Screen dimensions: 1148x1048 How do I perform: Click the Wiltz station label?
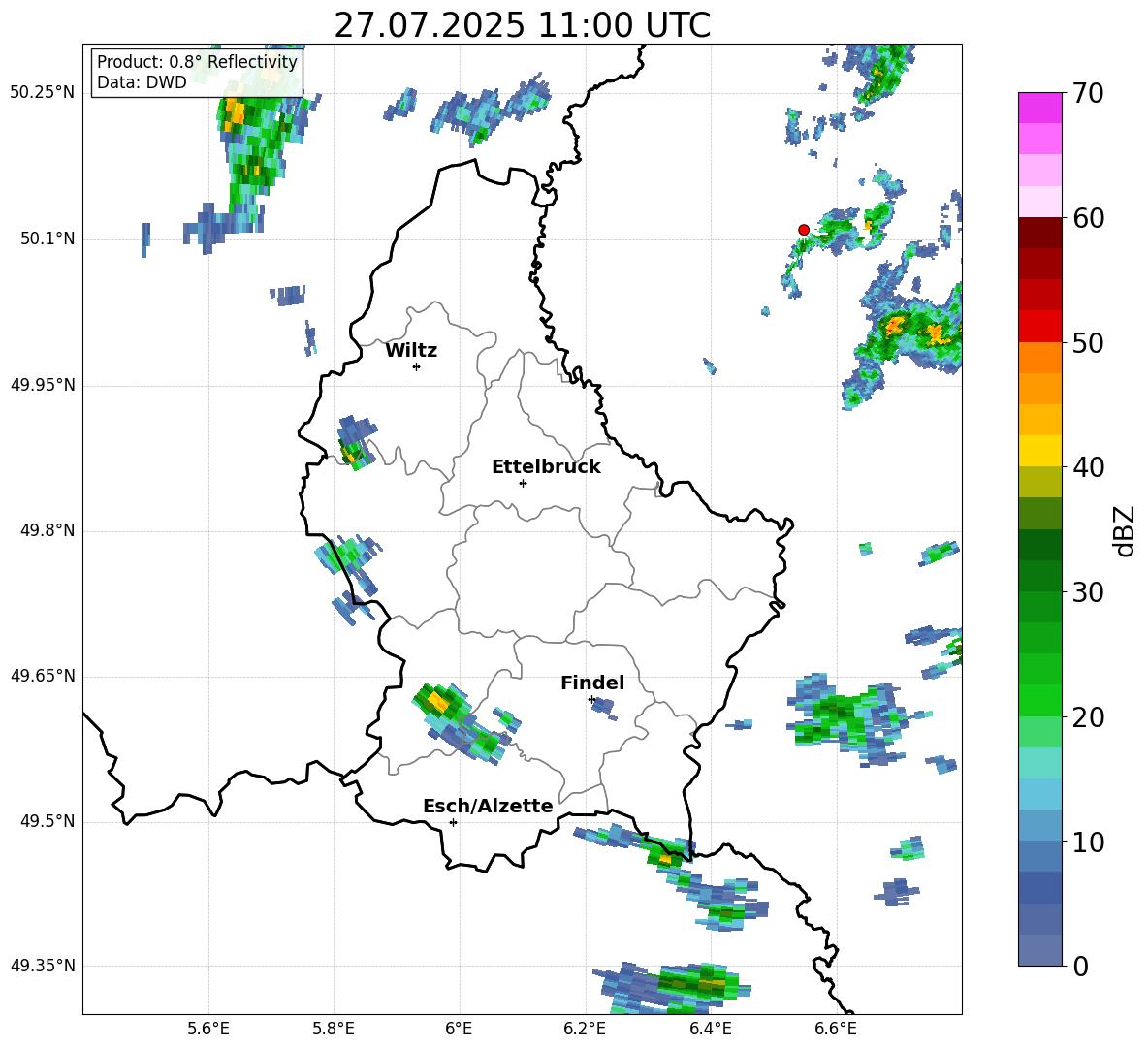pyautogui.click(x=411, y=351)
